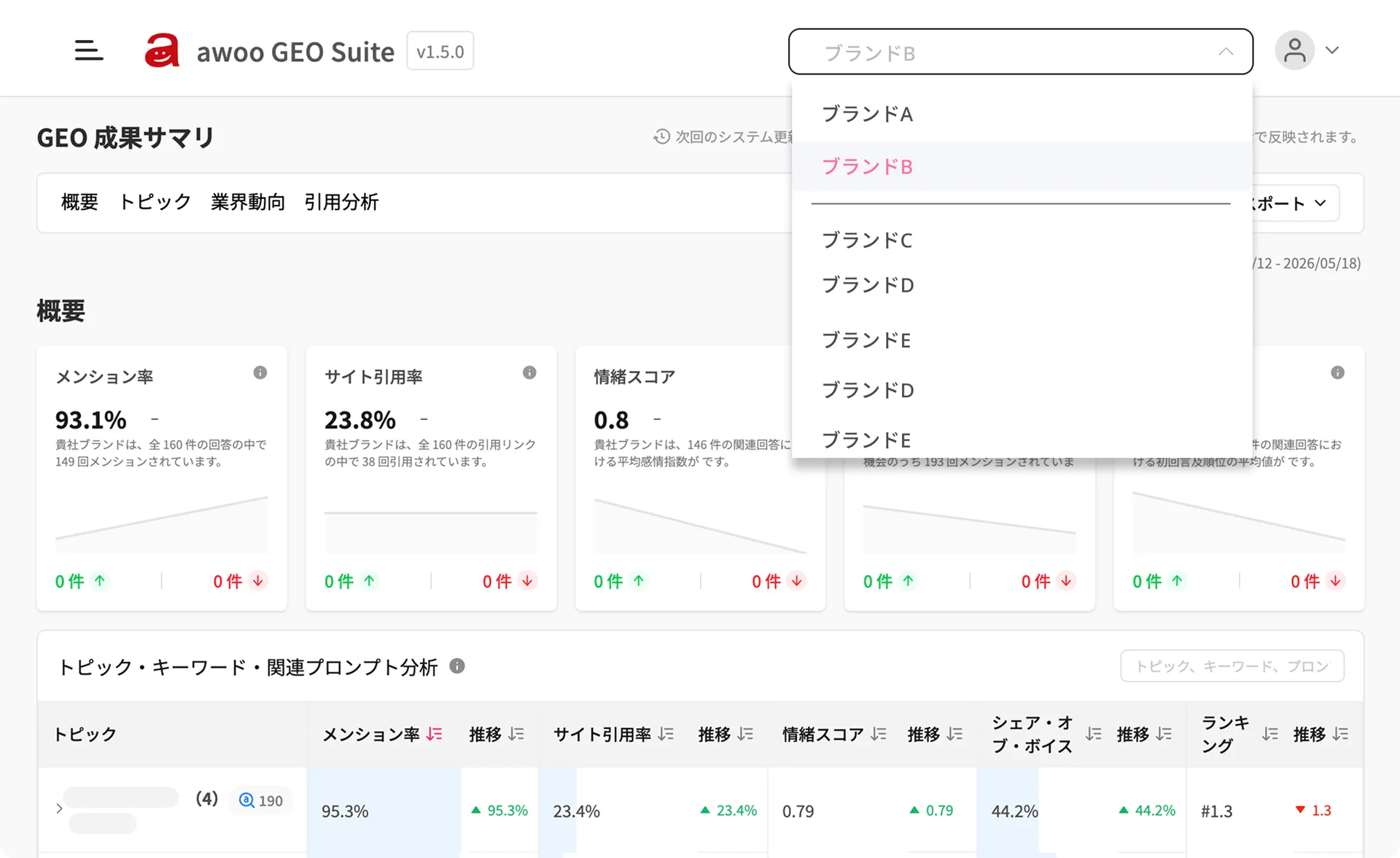Viewport: 1400px width, 858px height.
Task: Show info for トピック・キーワード分析 section
Action: point(457,666)
